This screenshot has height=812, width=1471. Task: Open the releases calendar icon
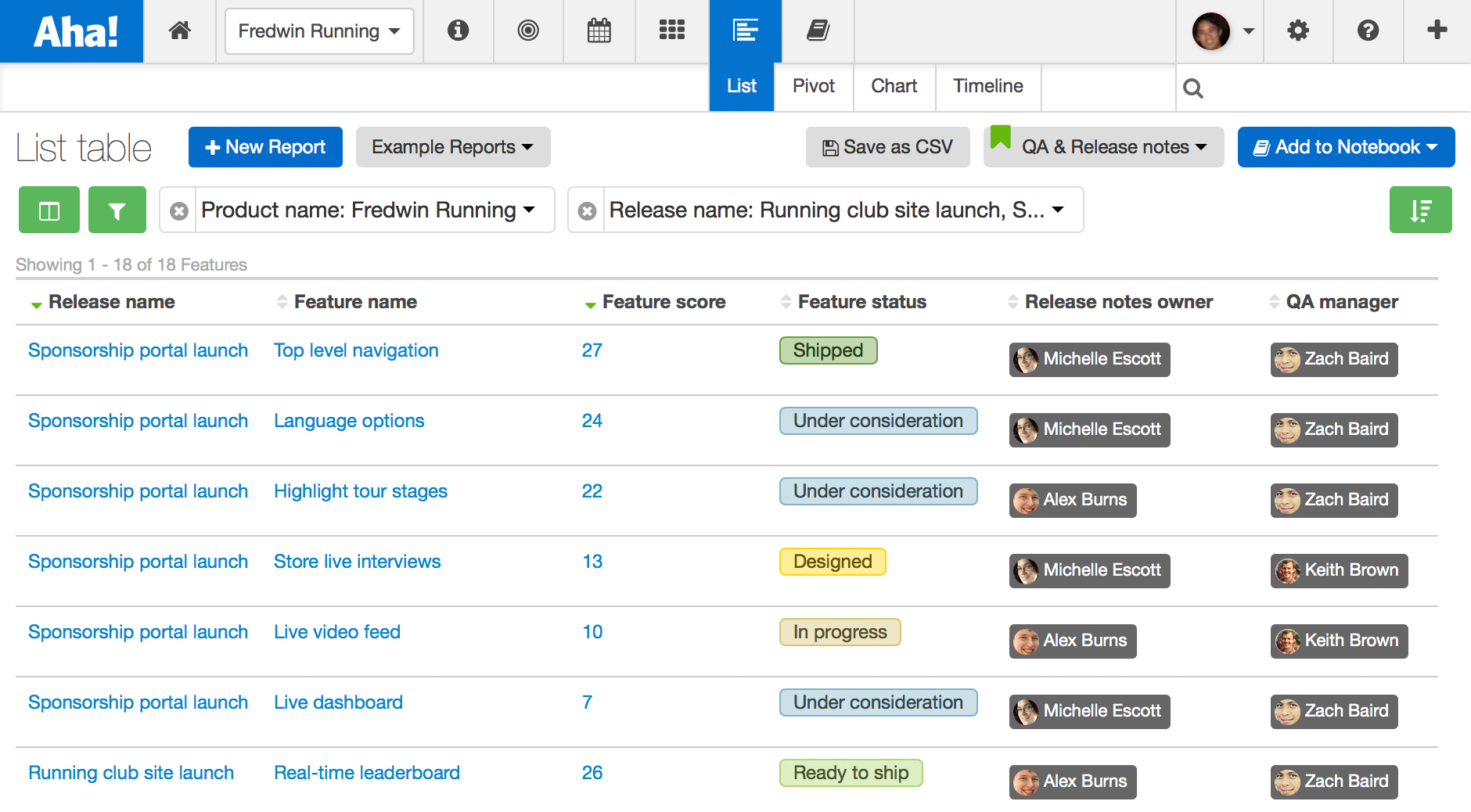(x=599, y=31)
